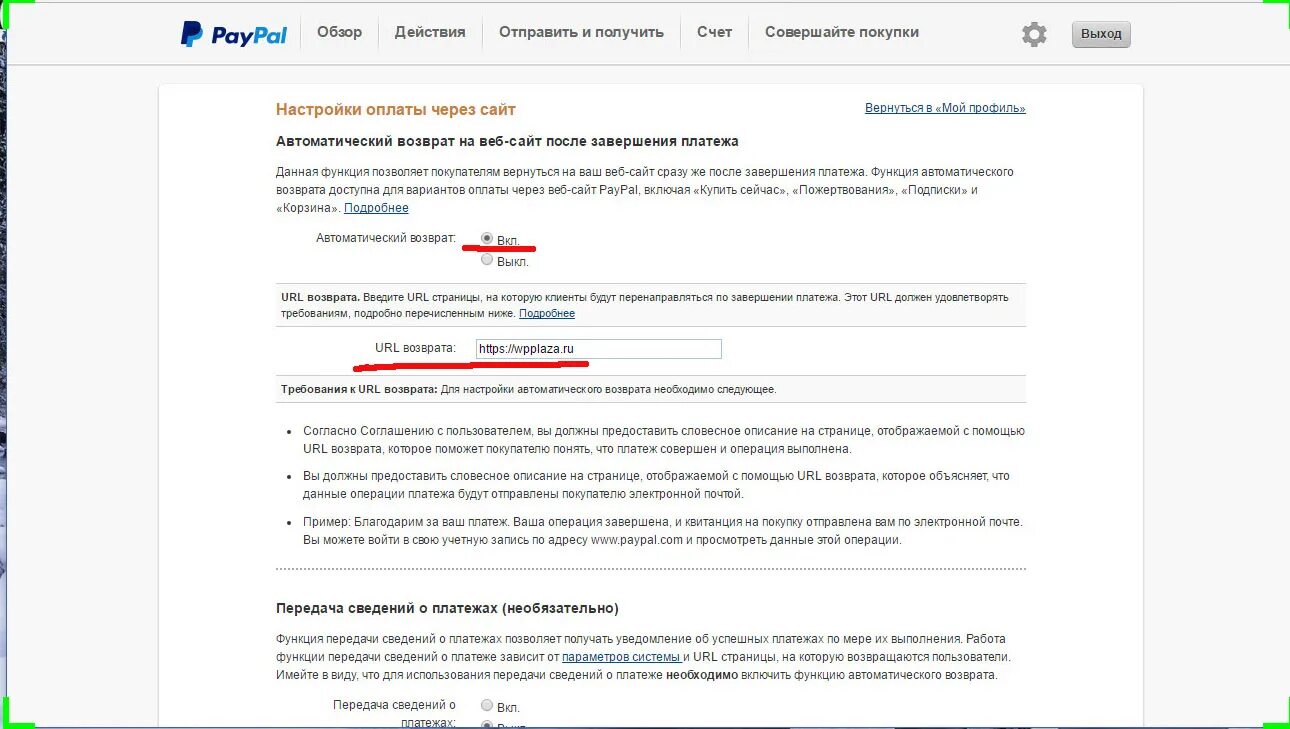Go to the Действия menu item
Screen dimensions: 1290x729
pyautogui.click(x=430, y=32)
